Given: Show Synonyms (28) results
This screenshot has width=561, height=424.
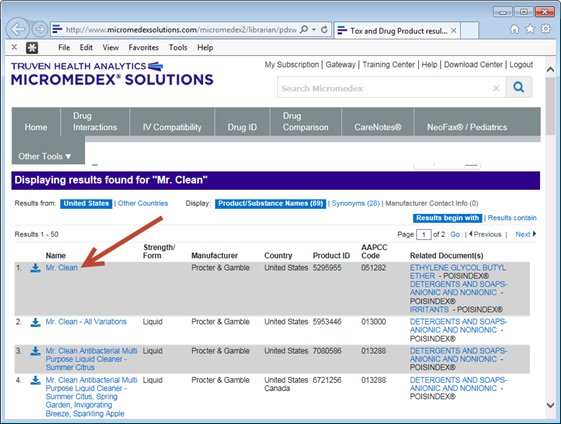Looking at the screenshot, I should (356, 203).
